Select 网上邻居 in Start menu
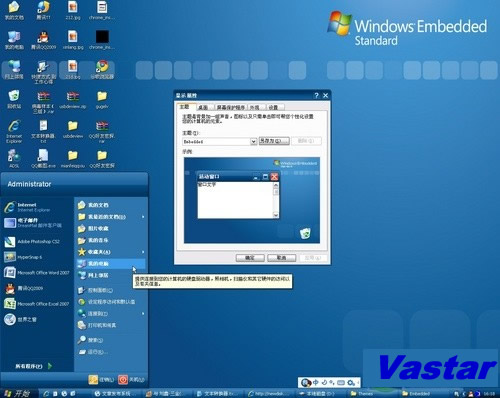The height and width of the screenshot is (398, 500). tap(111, 275)
